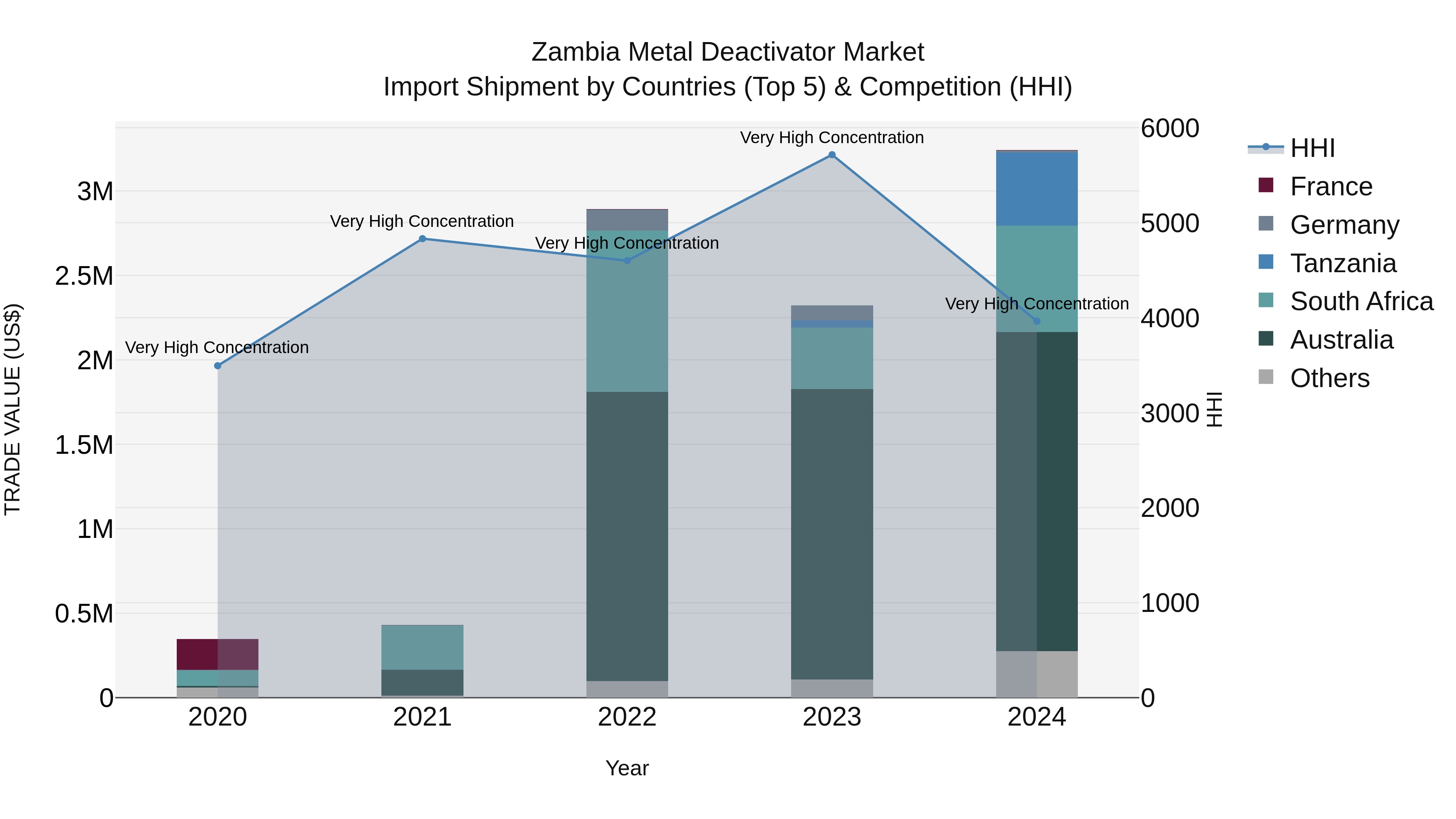The height and width of the screenshot is (819, 1456).
Task: Click the 2022 x-axis label
Action: click(627, 717)
